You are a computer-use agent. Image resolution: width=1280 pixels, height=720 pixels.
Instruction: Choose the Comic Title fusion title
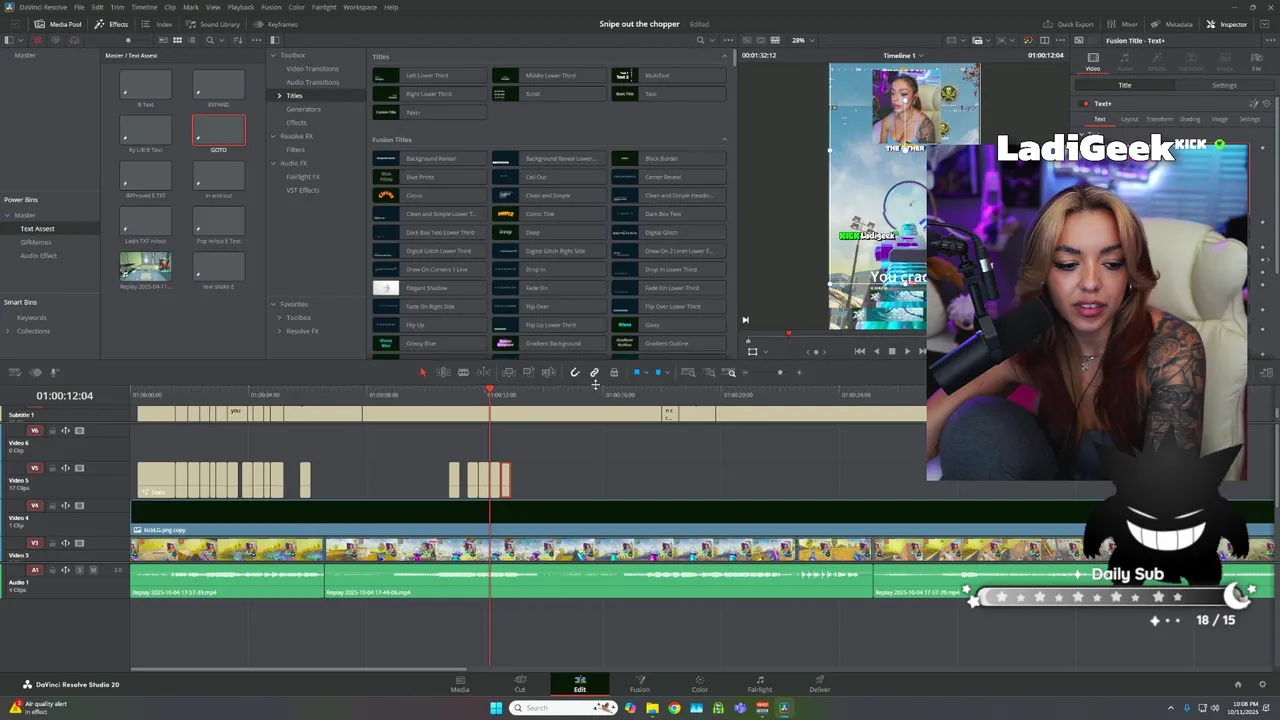tap(549, 214)
